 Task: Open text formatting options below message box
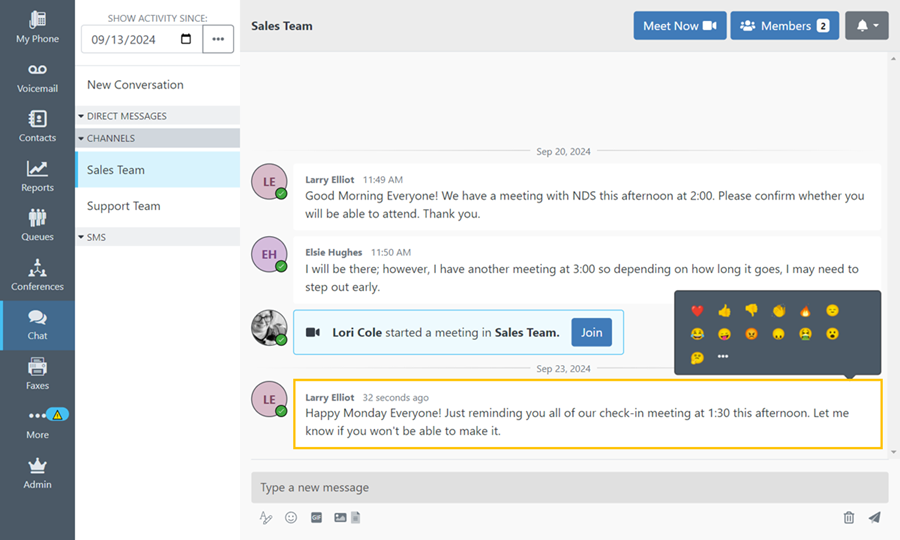point(265,518)
